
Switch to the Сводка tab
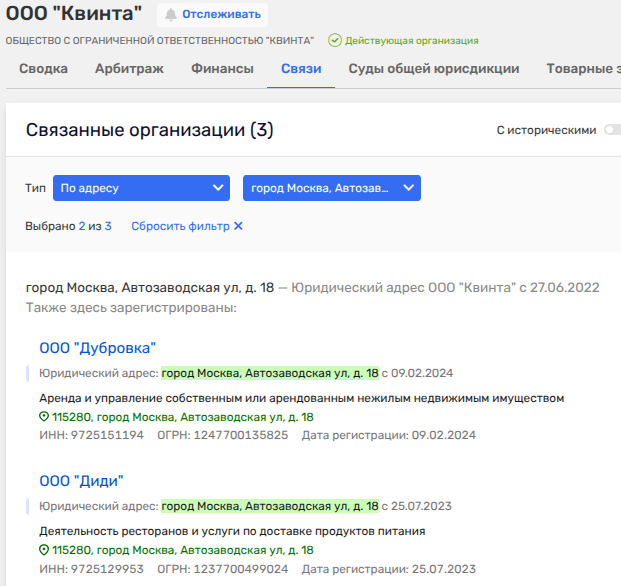[43, 69]
